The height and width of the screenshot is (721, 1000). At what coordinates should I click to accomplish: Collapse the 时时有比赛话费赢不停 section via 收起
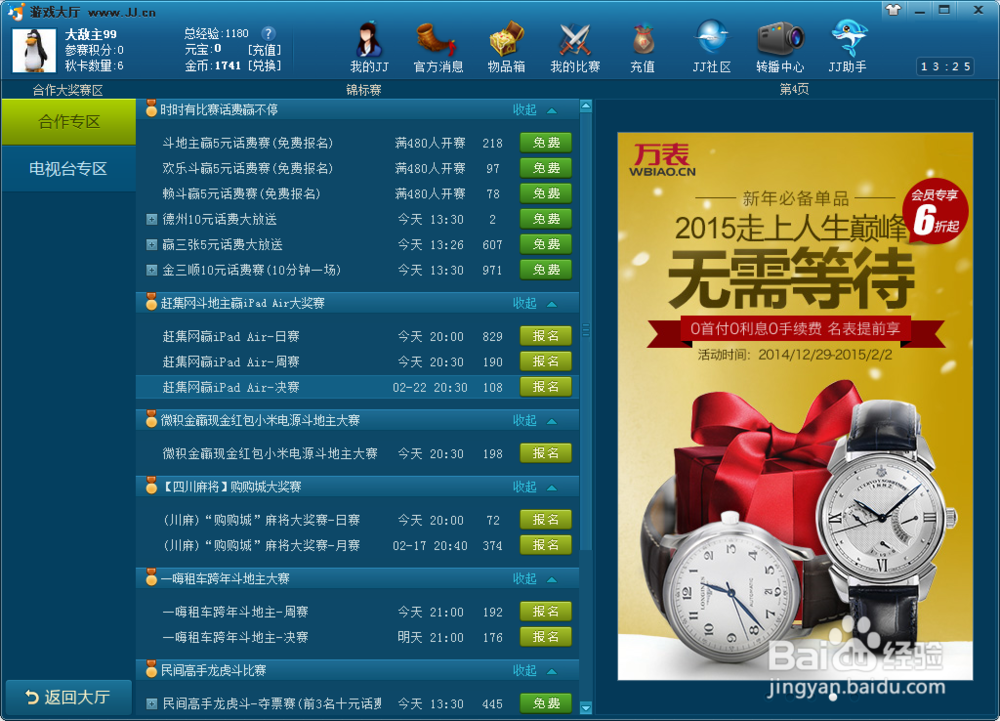tap(534, 110)
